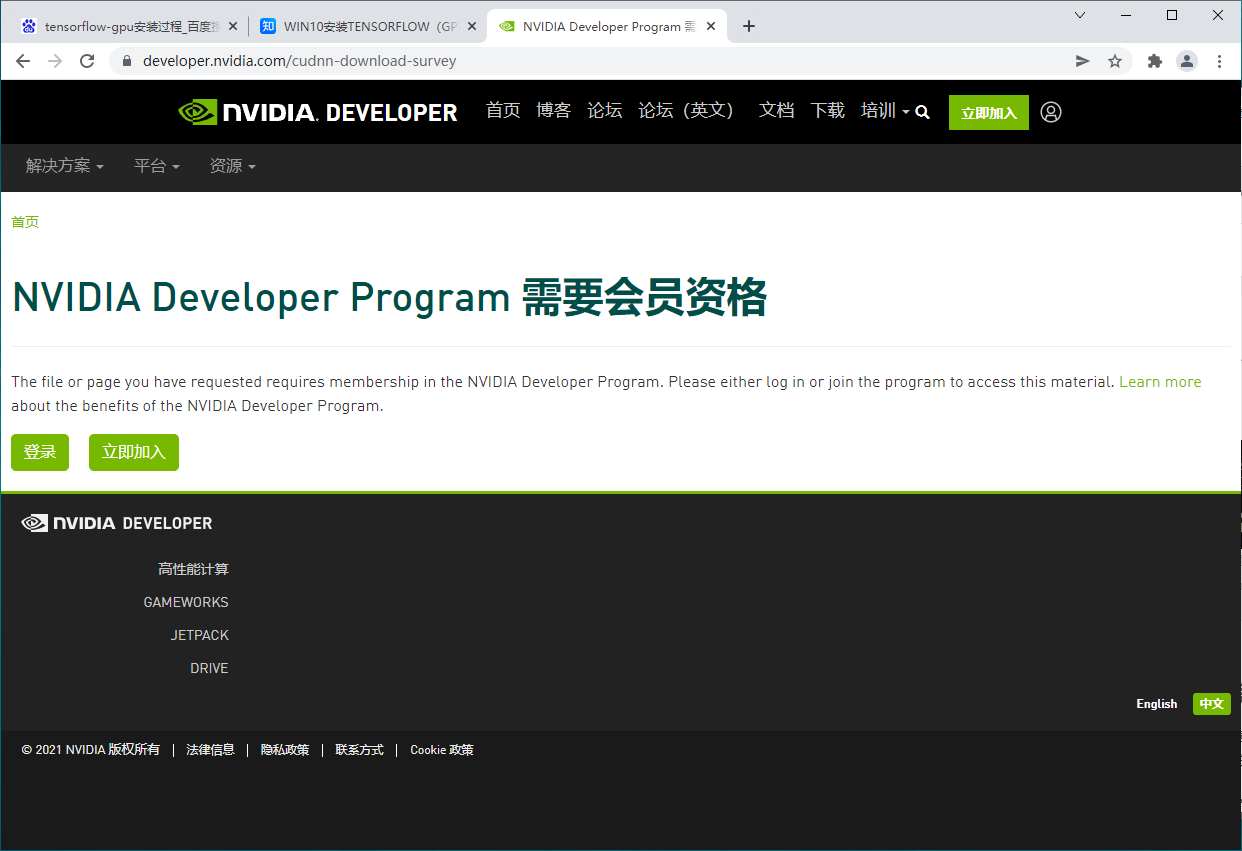Click the share page arrow icon
The height and width of the screenshot is (851, 1242).
click(1082, 61)
